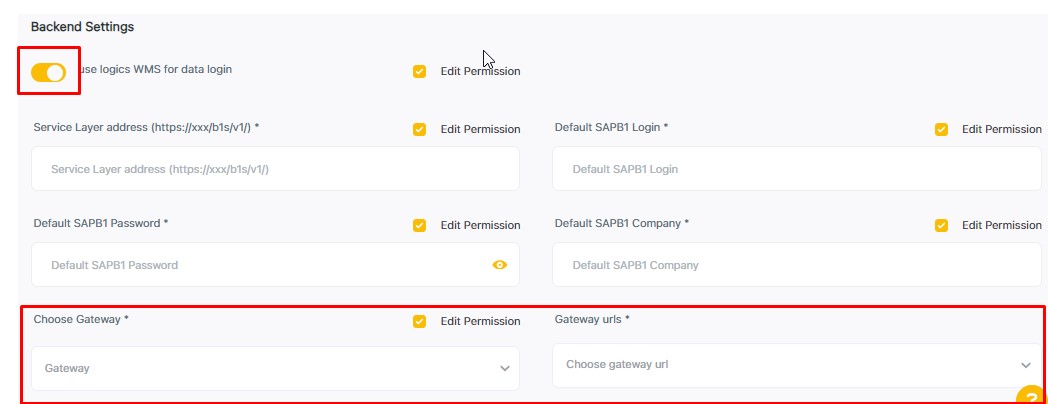Toggle Edit Permission for Choose Gateway
The height and width of the screenshot is (404, 1048).
419,321
